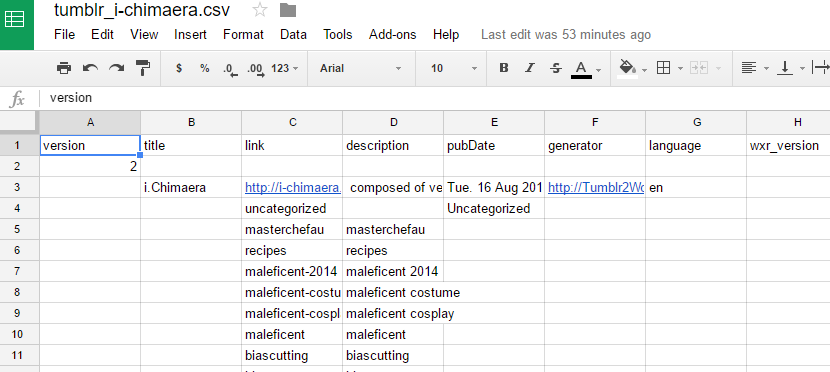Open the Format menu
The height and width of the screenshot is (372, 830).
[243, 35]
